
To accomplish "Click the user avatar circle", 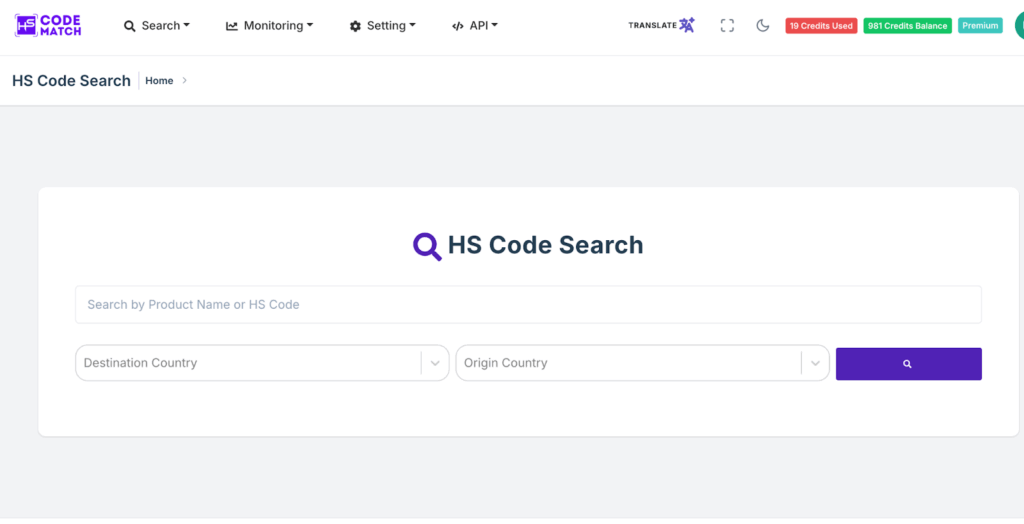I will click(1019, 26).
